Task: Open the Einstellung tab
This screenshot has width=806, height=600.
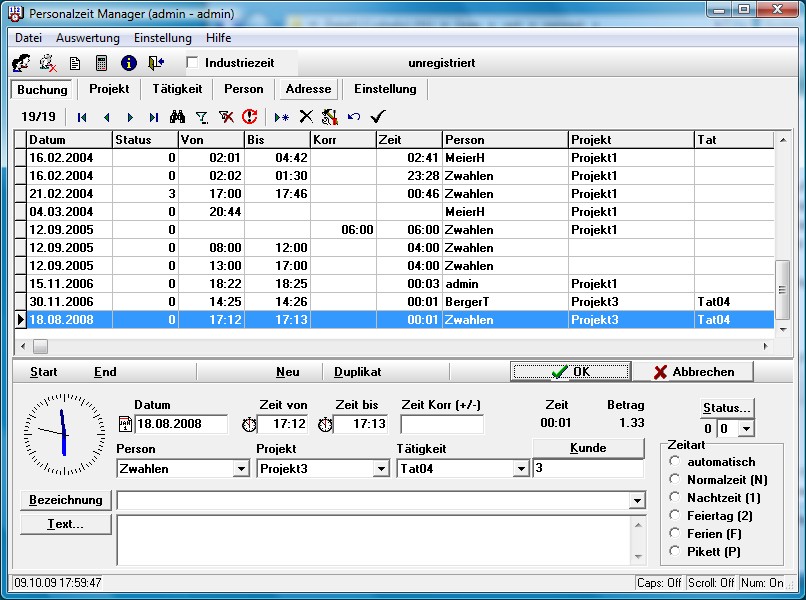Action: pos(385,89)
